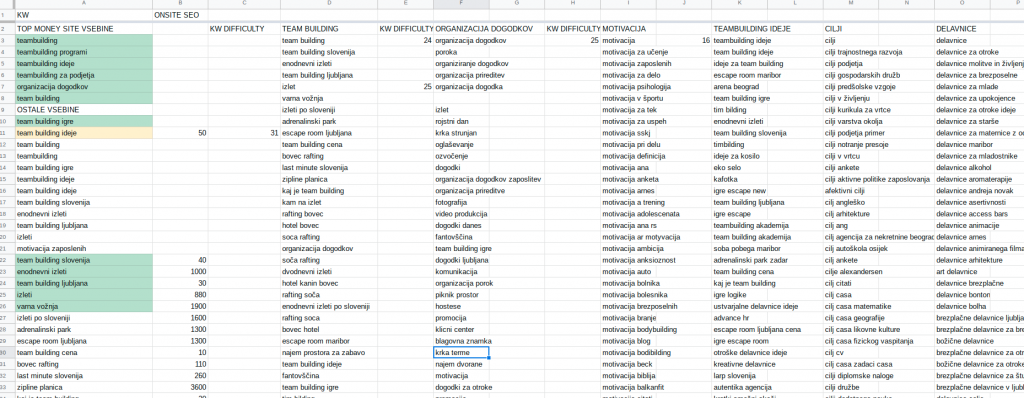Select the 'božične delavnice' cell
Screen dimensions: 1024x398
click(x=964, y=341)
